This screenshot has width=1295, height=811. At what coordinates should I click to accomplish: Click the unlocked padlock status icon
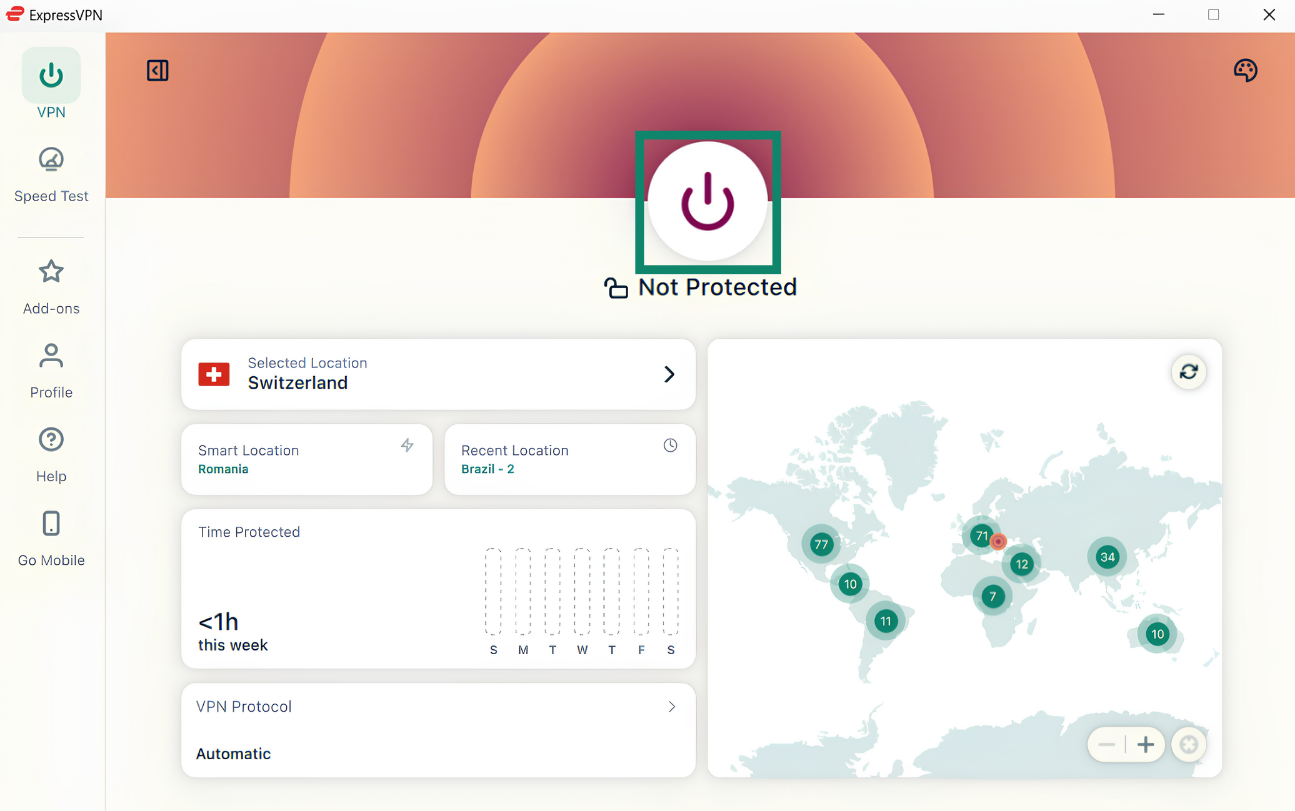[616, 289]
